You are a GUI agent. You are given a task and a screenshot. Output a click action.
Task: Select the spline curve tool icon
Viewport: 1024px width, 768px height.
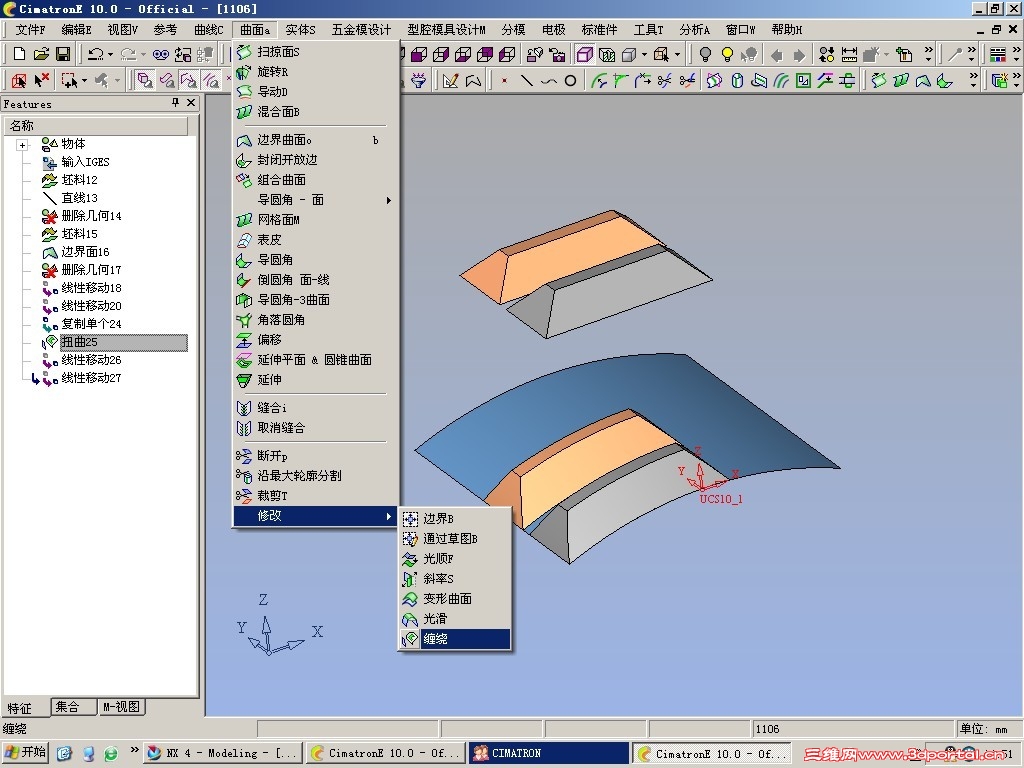pyautogui.click(x=549, y=80)
